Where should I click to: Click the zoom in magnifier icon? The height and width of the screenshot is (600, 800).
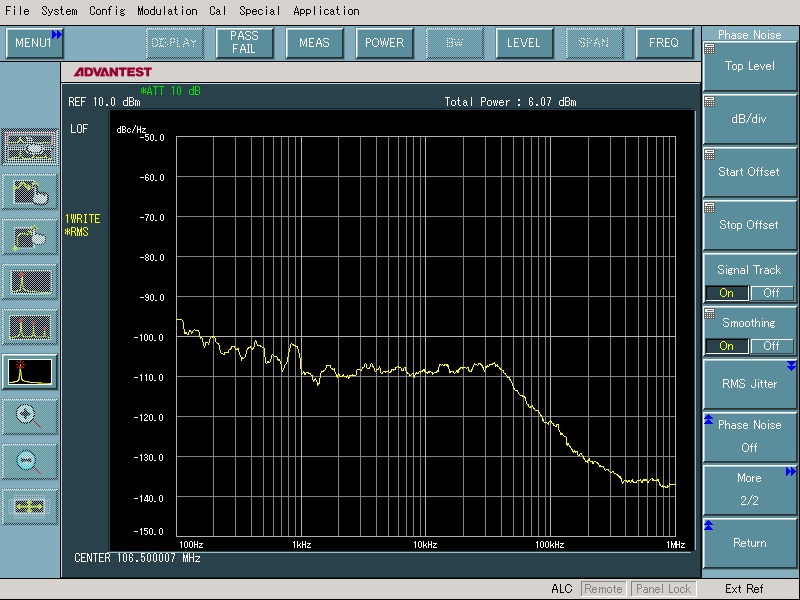[x=30, y=417]
